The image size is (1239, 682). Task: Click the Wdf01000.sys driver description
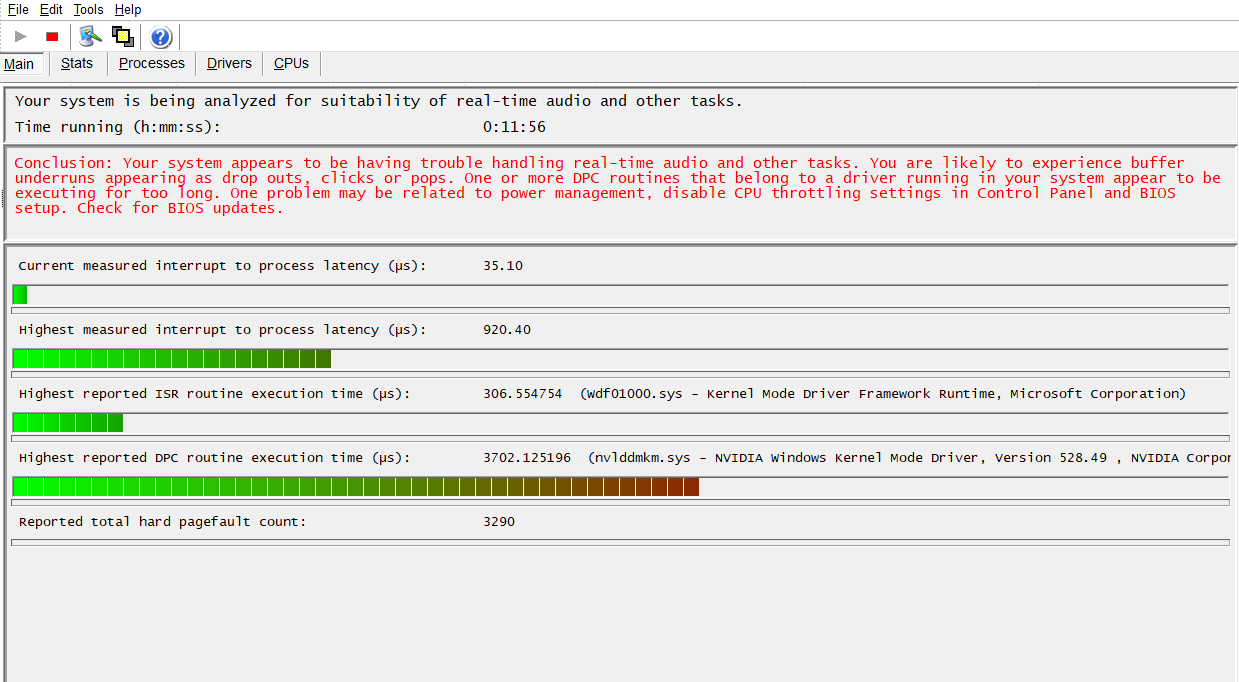[883, 394]
